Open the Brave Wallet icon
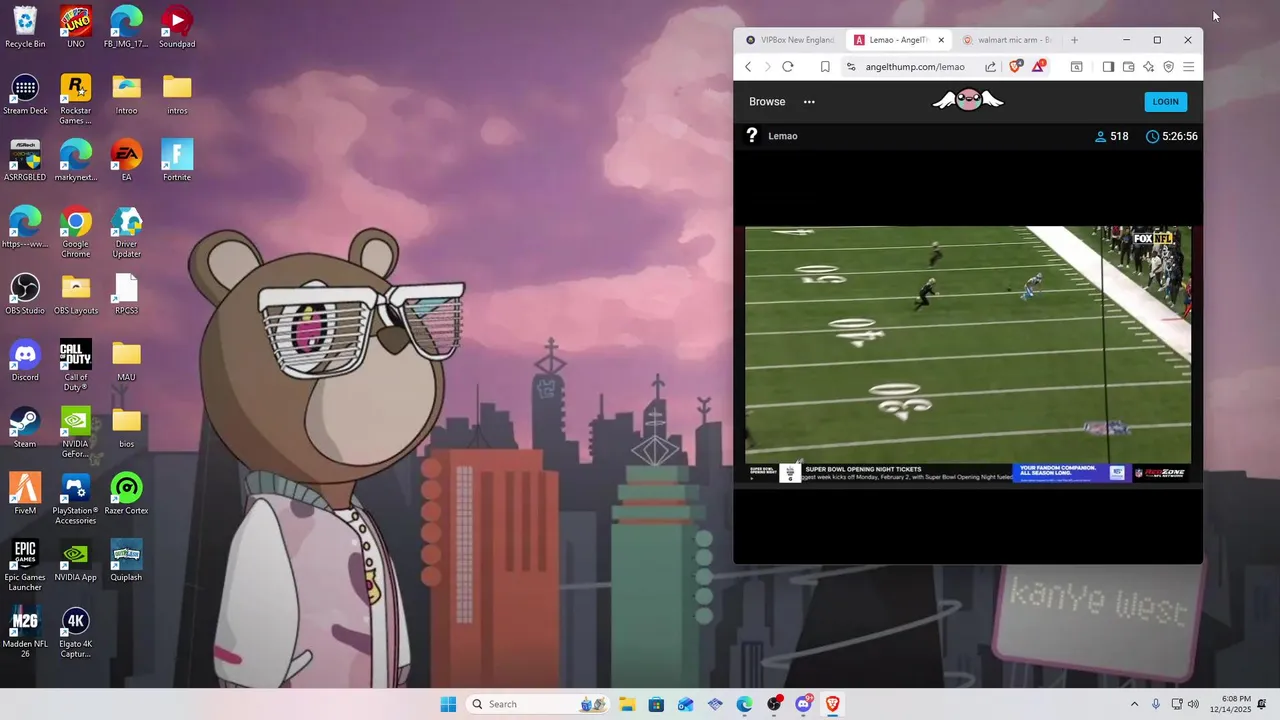 click(1128, 67)
